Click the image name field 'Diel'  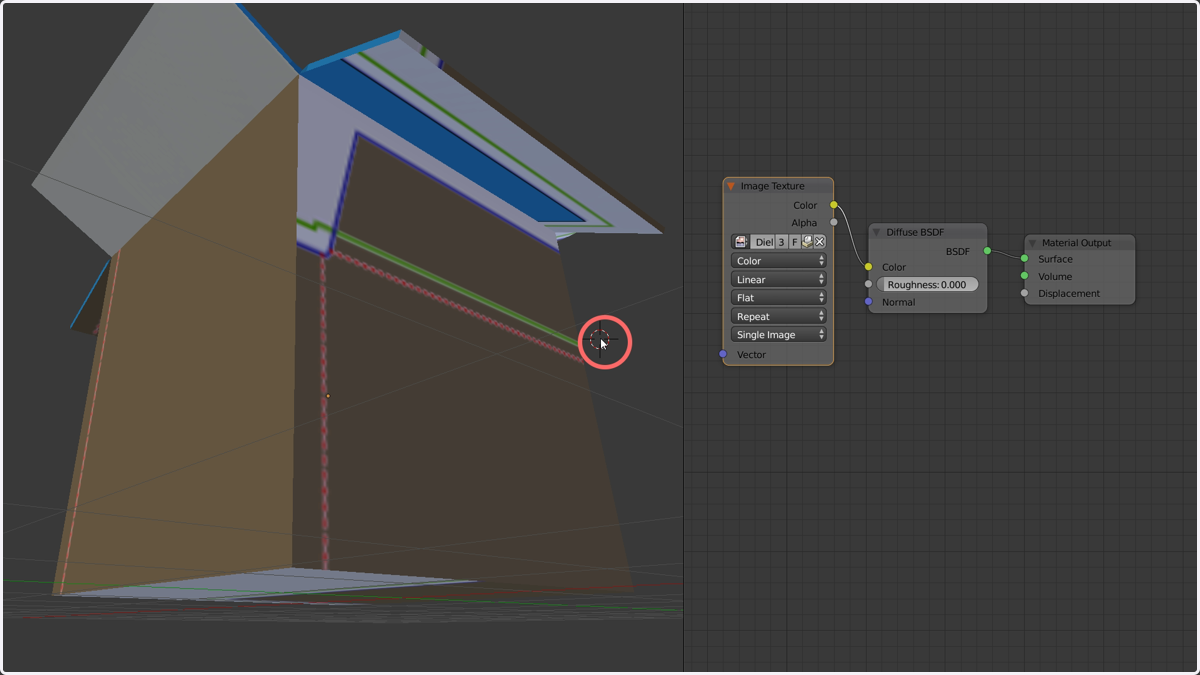(763, 242)
